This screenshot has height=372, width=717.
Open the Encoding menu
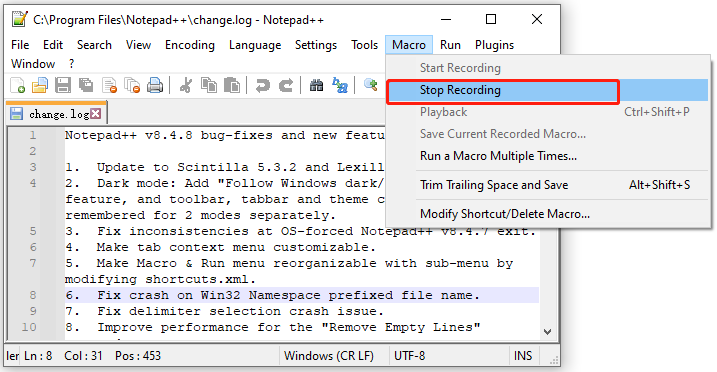click(190, 45)
